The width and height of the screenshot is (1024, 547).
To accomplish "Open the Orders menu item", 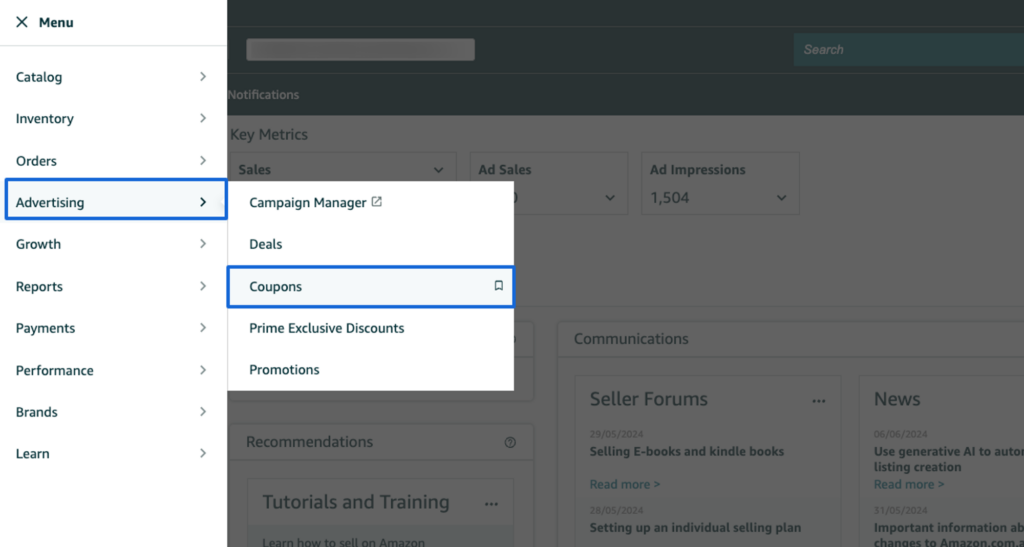I will pos(114,161).
